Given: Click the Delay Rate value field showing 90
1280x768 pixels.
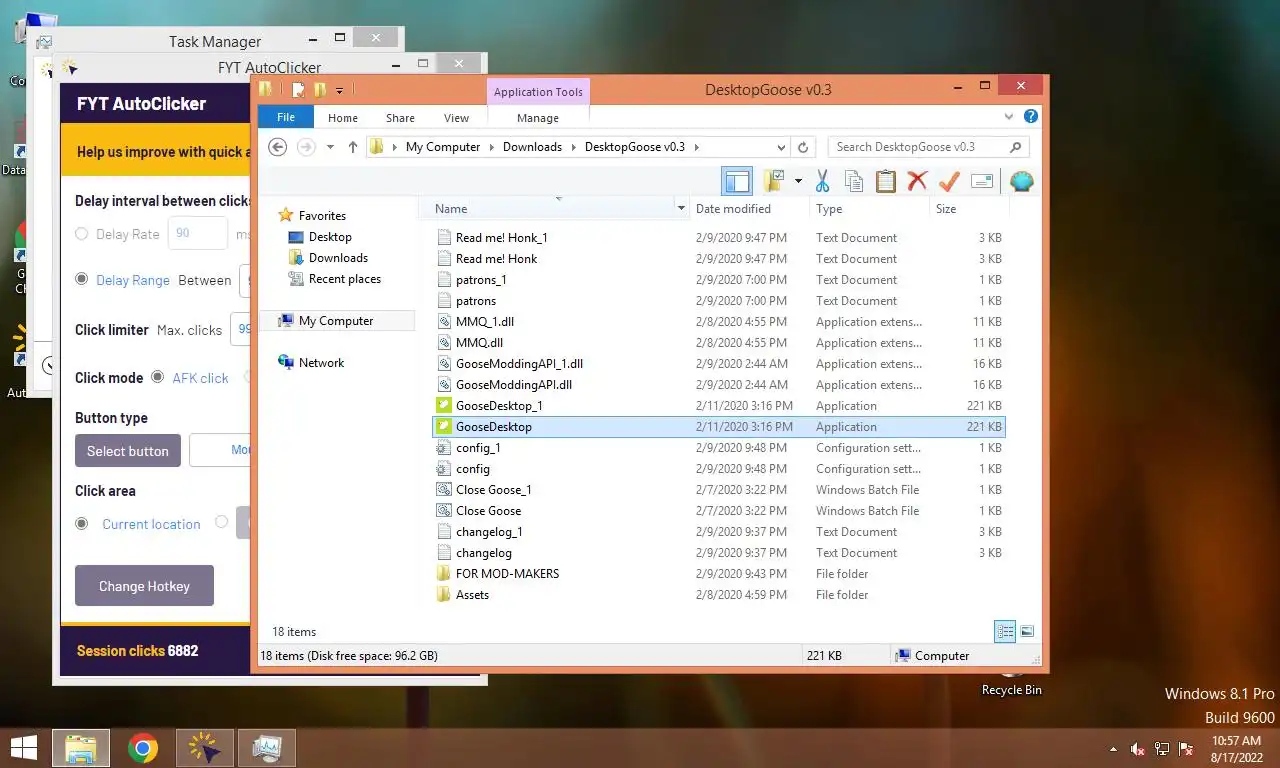Looking at the screenshot, I should tap(197, 233).
